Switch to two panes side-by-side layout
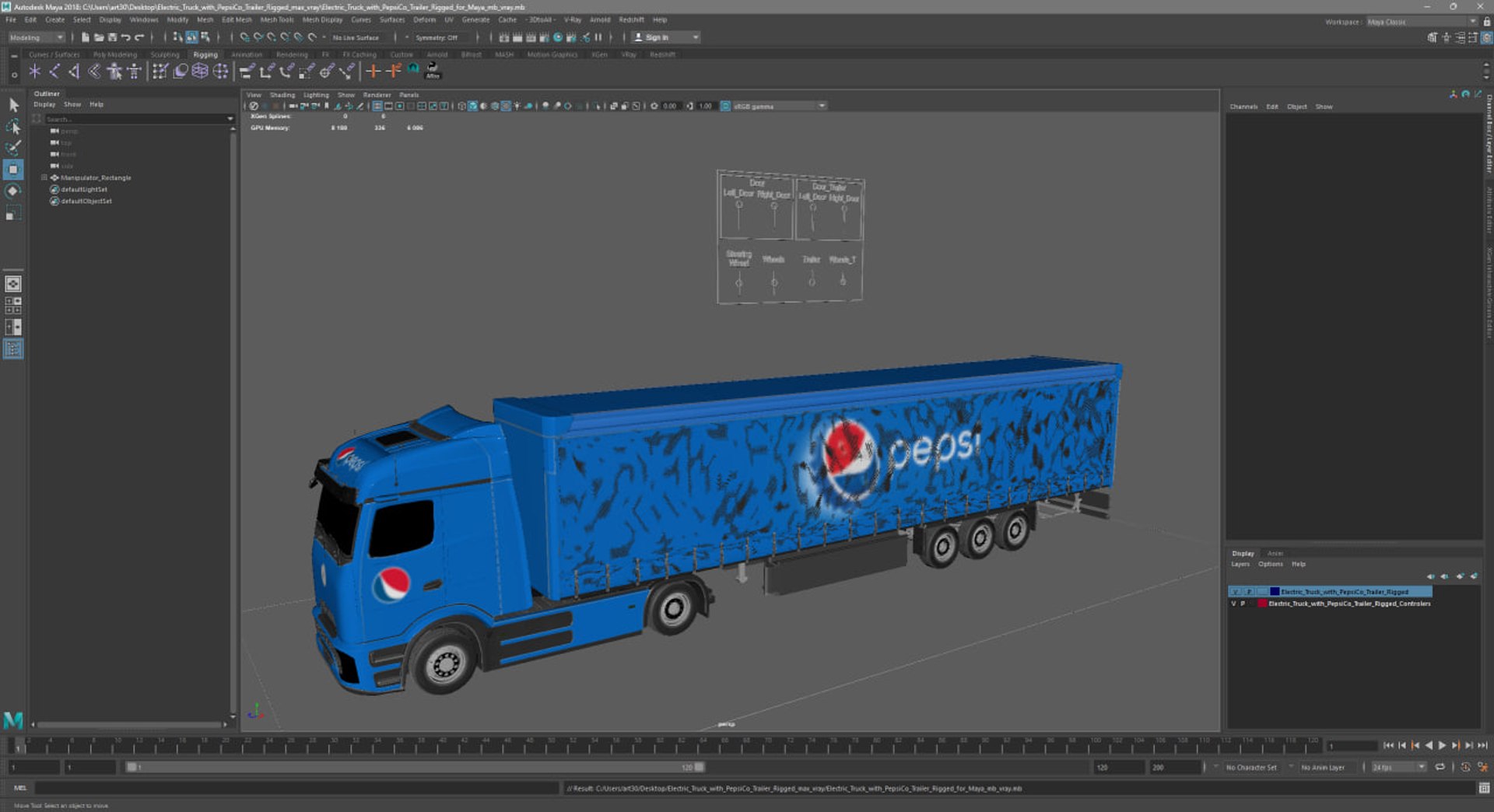 tap(13, 327)
